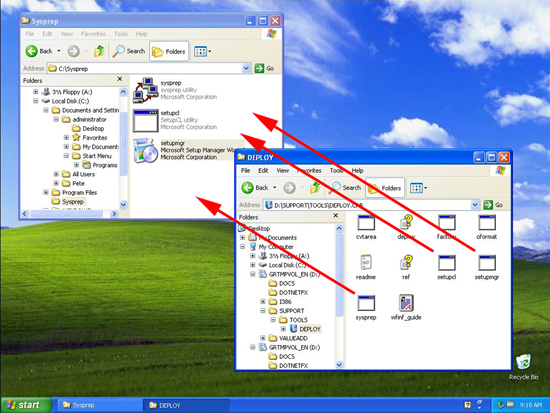Select the factory file in DEPLOY window
Viewport: 550px width, 413px height.
447,227
